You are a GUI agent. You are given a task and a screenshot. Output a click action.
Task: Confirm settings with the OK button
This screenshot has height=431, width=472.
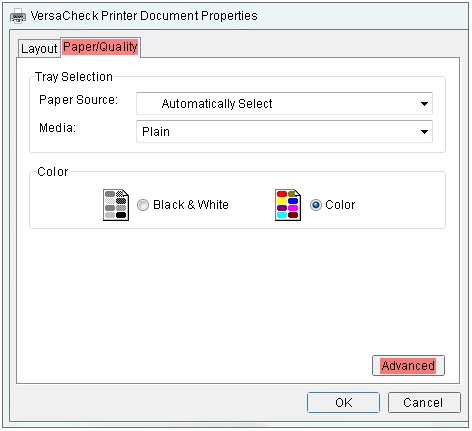[343, 402]
